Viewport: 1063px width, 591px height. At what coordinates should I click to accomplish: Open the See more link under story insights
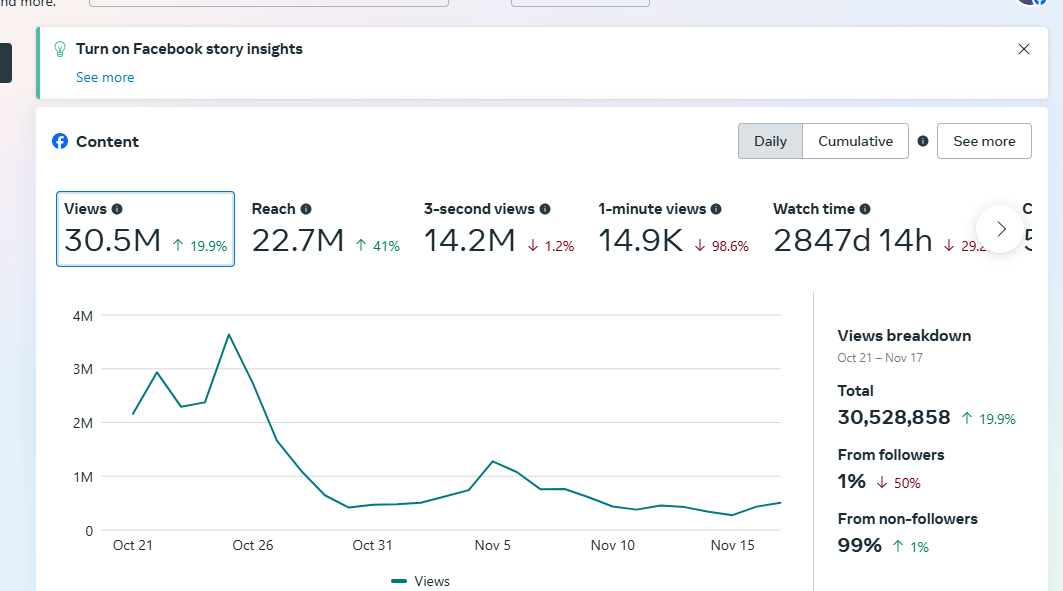pyautogui.click(x=105, y=77)
